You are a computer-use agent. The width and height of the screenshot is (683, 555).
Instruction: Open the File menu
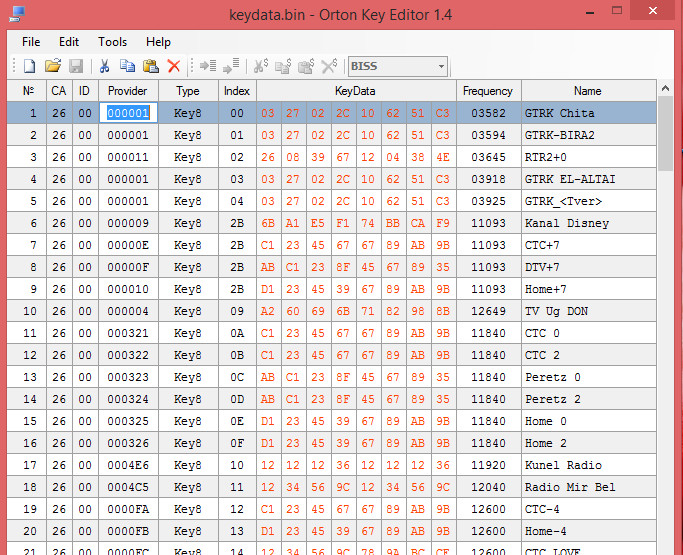click(31, 42)
